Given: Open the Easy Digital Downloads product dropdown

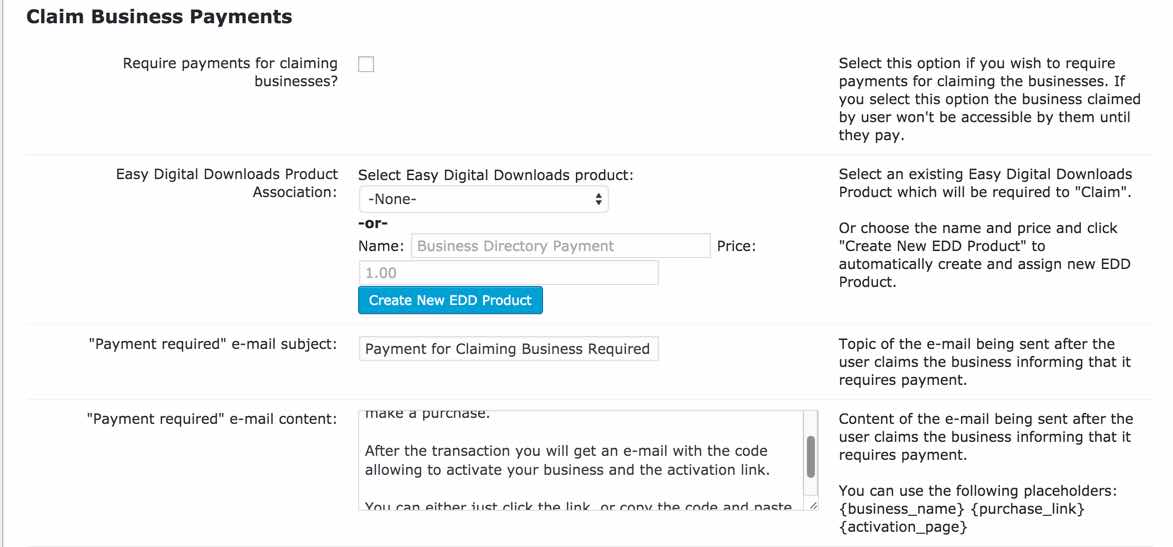Looking at the screenshot, I should coord(483,199).
